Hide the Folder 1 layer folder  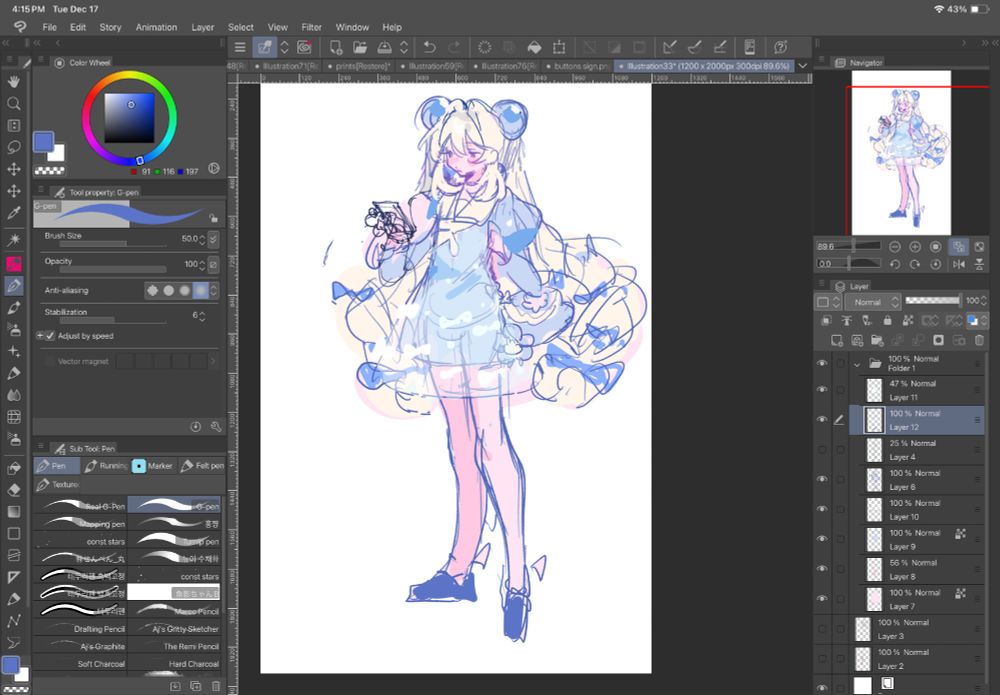(822, 363)
